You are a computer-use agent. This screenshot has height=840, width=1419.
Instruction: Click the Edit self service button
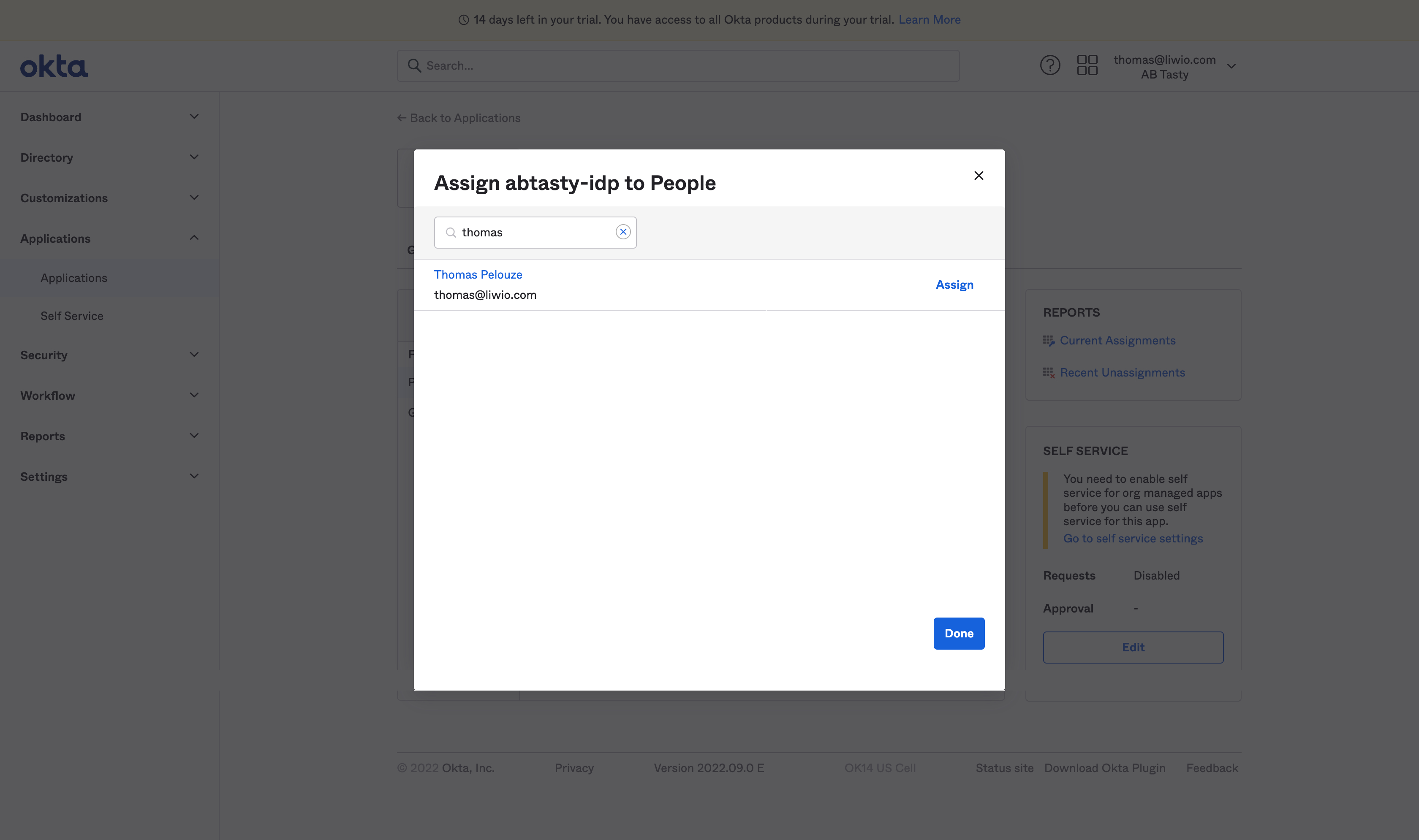(1133, 647)
